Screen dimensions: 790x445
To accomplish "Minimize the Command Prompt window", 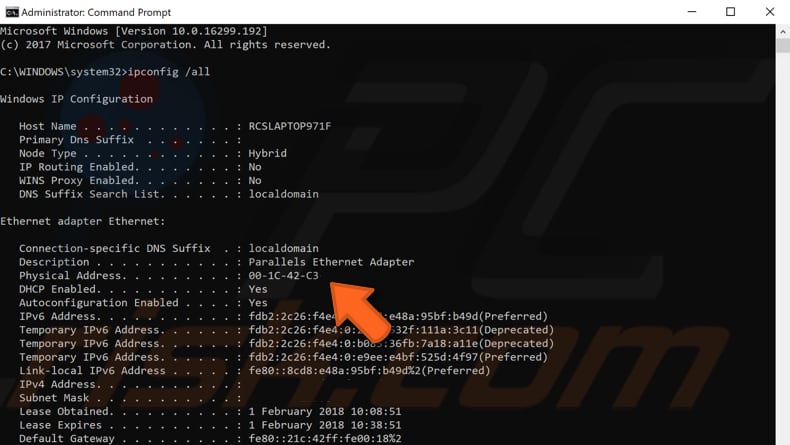I will (x=691, y=12).
